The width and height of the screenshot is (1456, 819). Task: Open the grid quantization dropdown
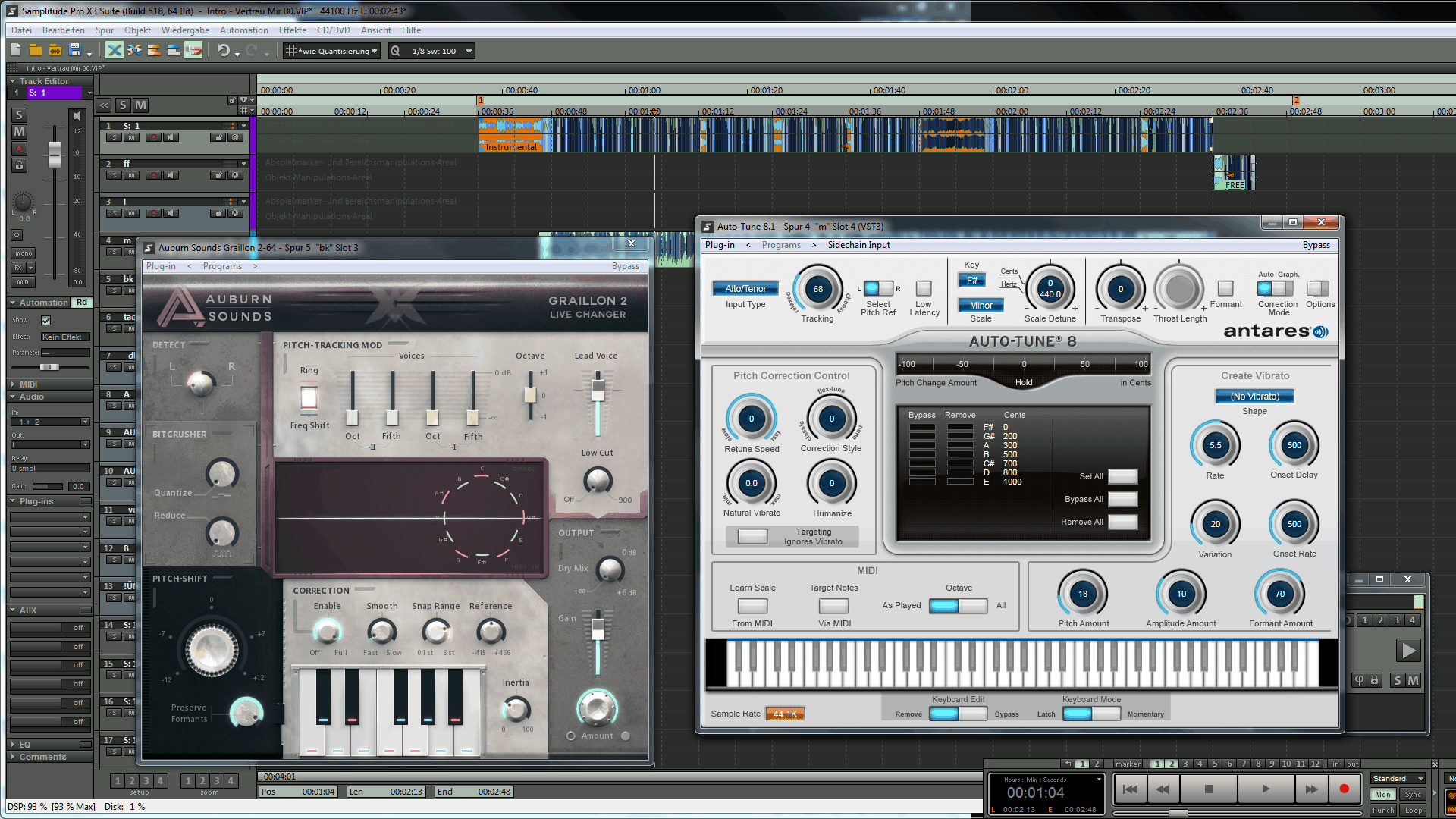pyautogui.click(x=332, y=51)
